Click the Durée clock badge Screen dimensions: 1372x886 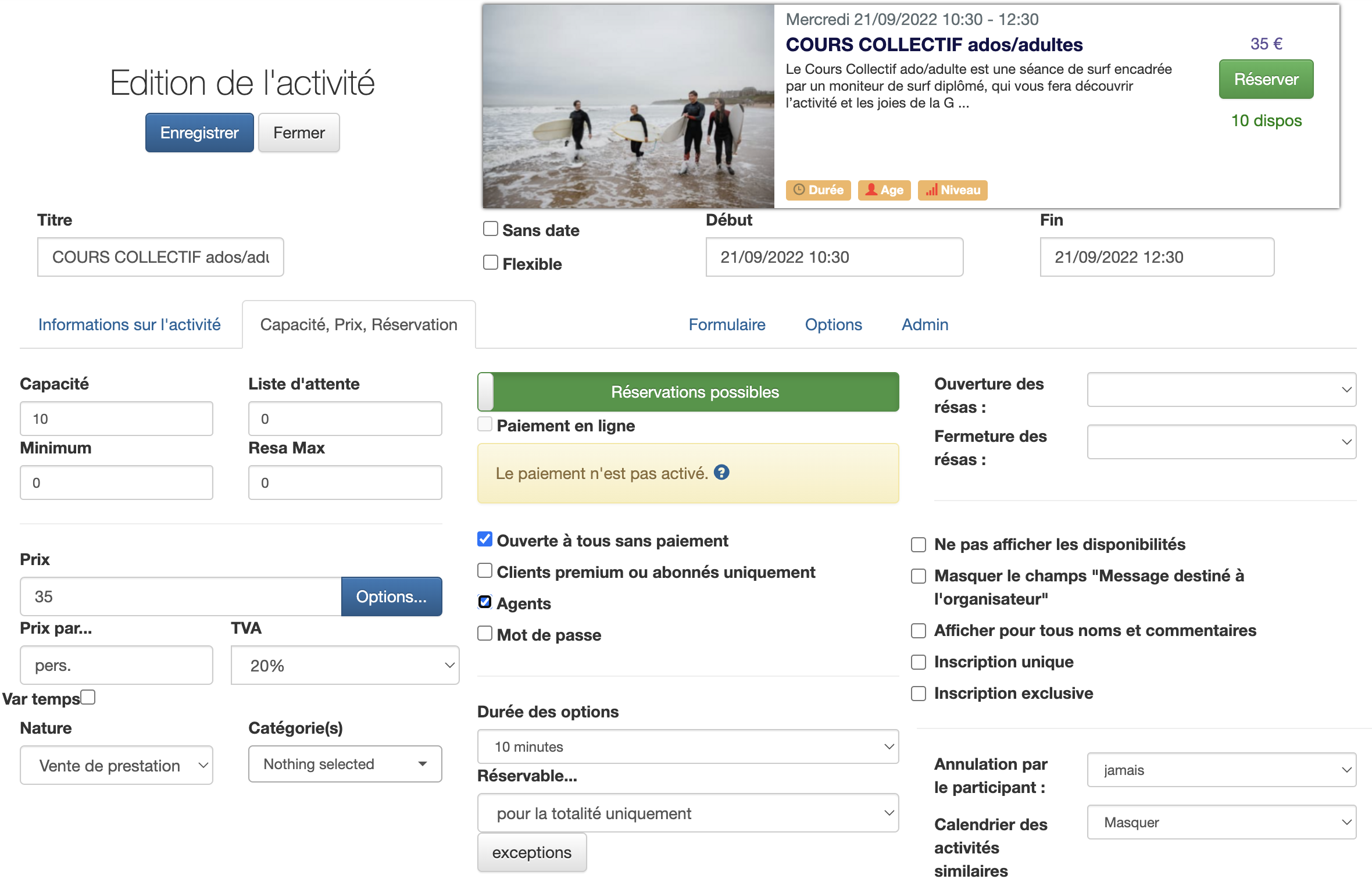tap(819, 190)
